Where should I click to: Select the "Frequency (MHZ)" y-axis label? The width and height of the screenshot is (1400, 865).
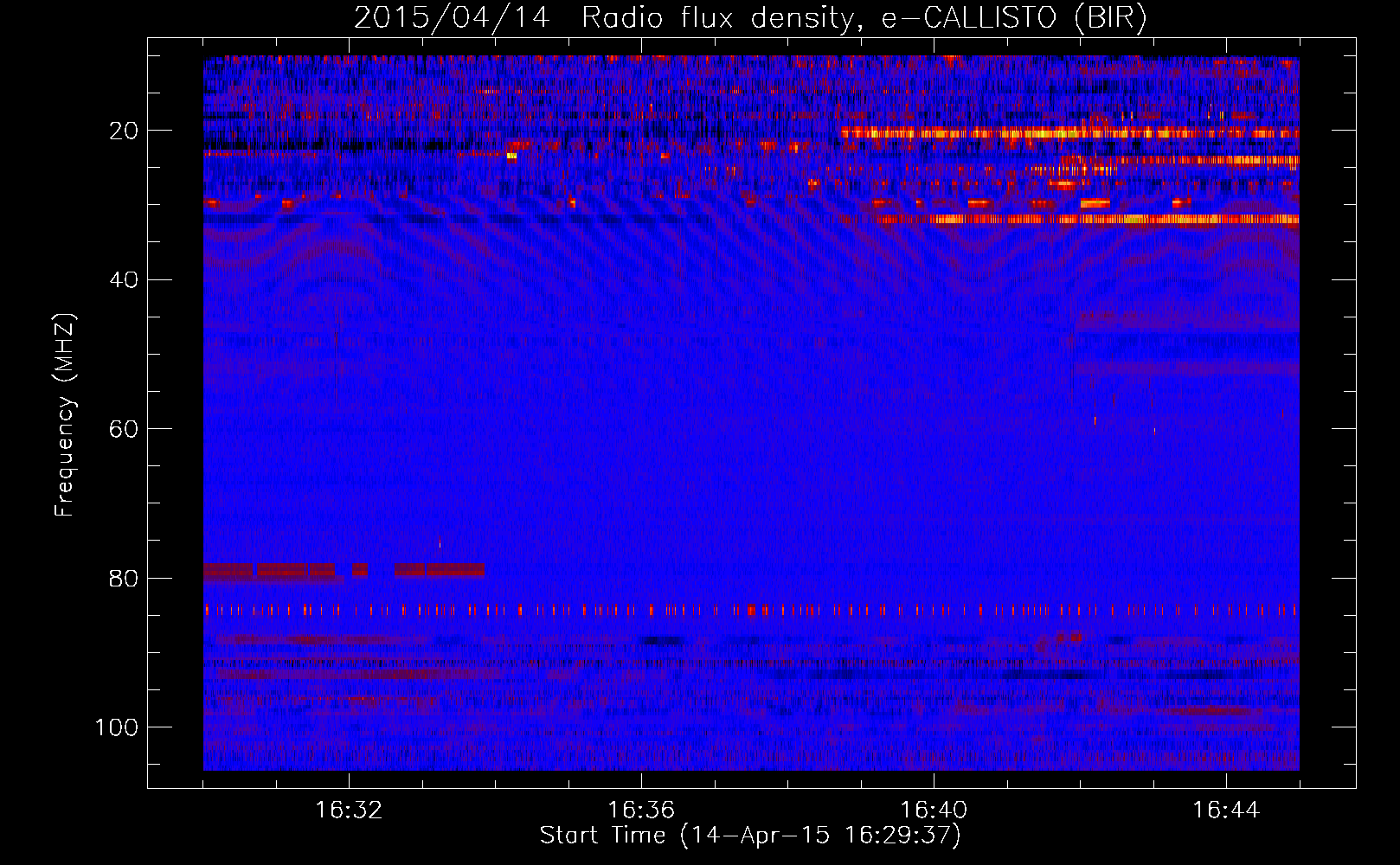(65, 414)
